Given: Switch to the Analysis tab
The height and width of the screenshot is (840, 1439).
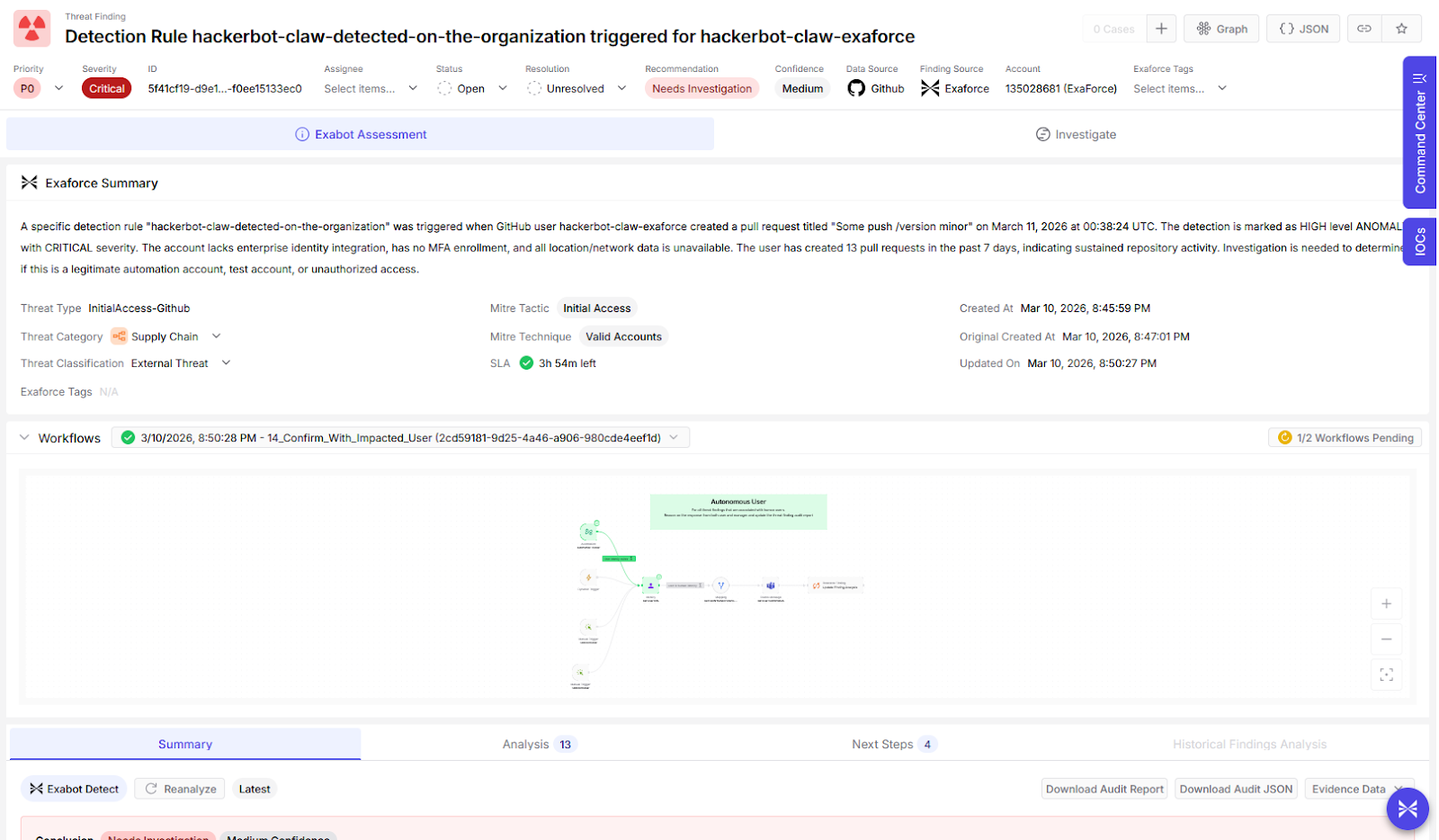Looking at the screenshot, I should (x=538, y=745).
